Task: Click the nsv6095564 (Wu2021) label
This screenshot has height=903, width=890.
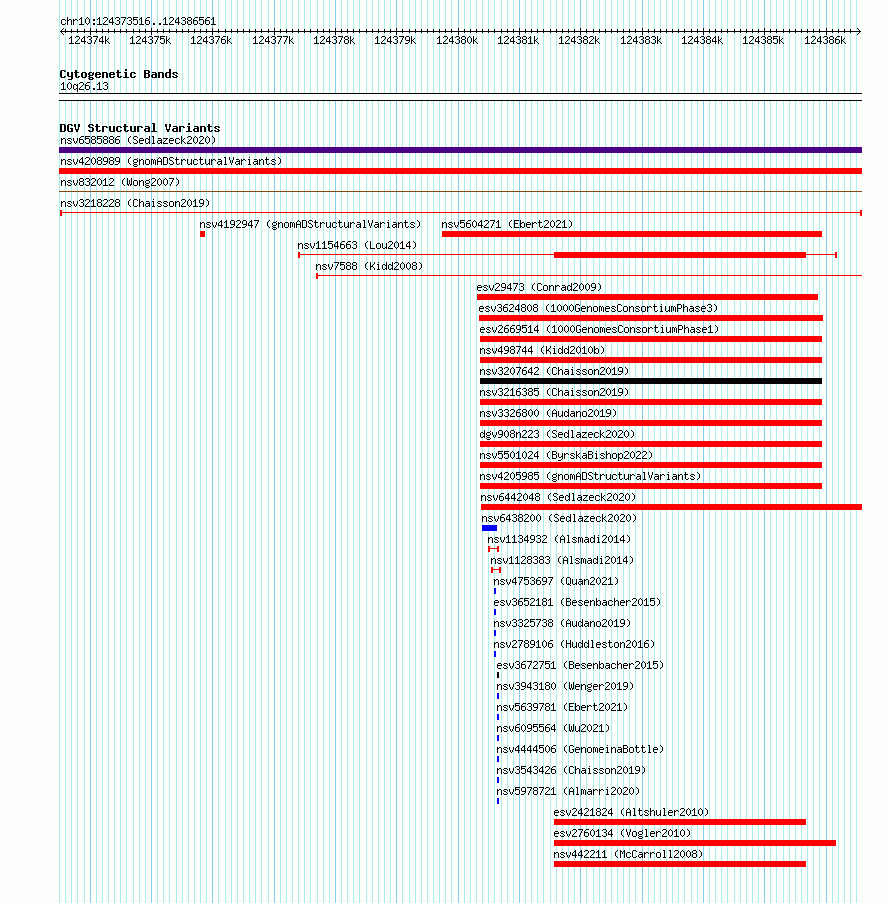Action: [x=553, y=729]
